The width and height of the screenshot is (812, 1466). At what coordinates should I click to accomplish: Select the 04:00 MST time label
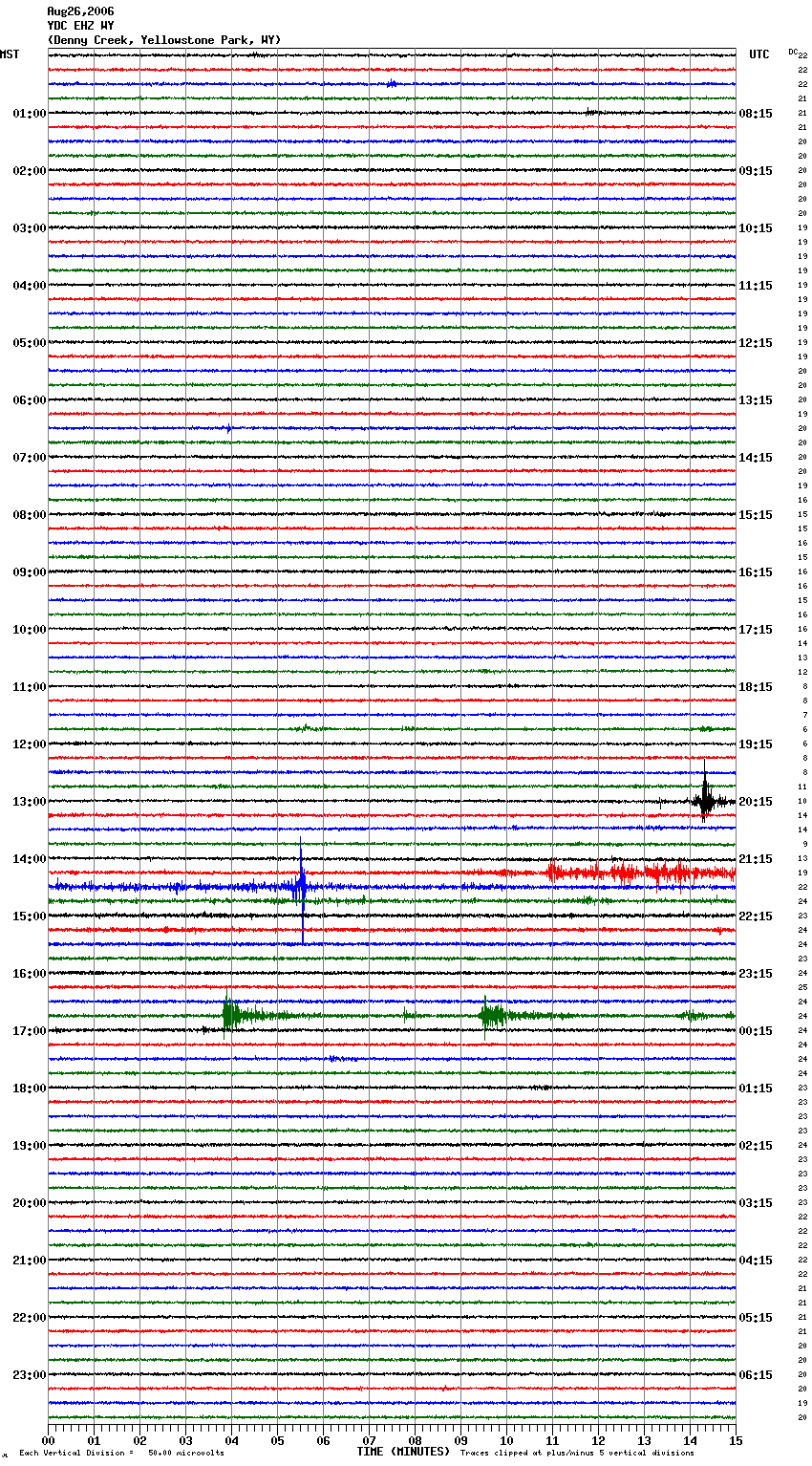[x=30, y=286]
